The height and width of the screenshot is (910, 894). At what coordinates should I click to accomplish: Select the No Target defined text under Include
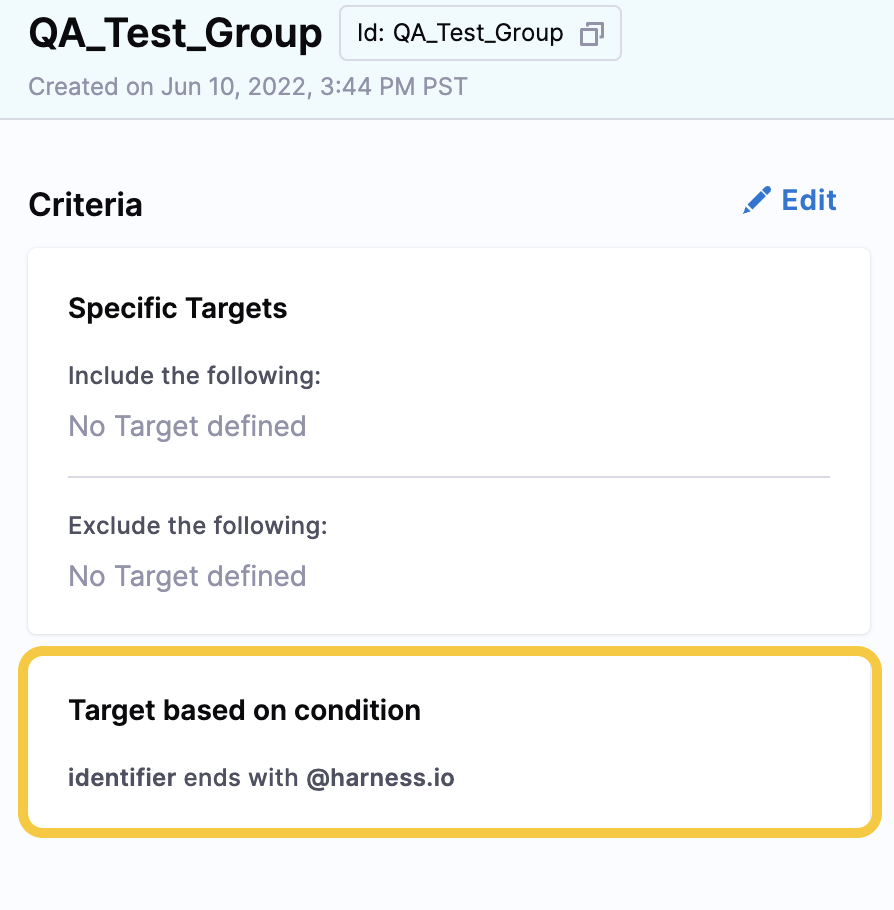[x=187, y=426]
